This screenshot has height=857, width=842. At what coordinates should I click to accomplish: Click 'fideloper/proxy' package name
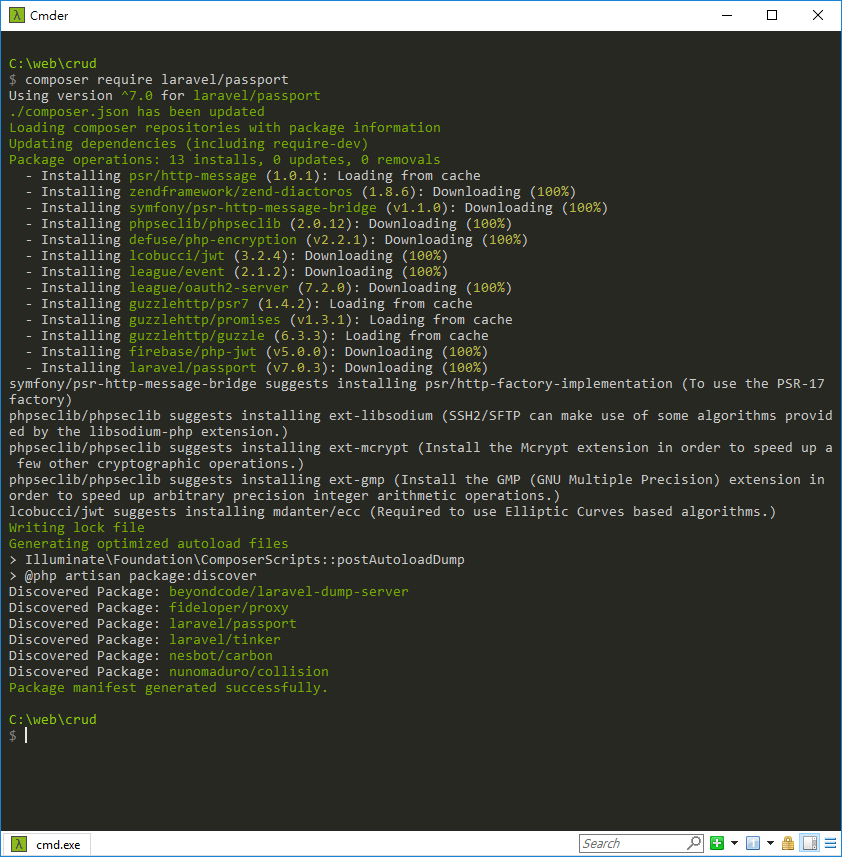[x=228, y=608]
